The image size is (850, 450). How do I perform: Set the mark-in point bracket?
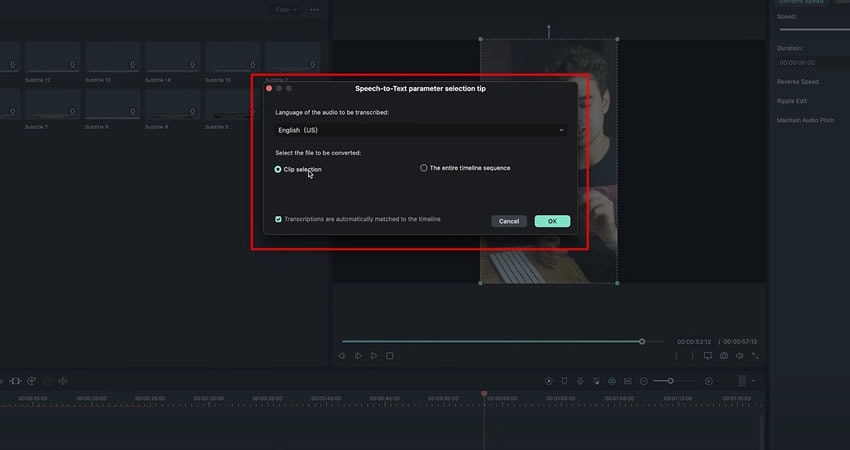[x=676, y=356]
